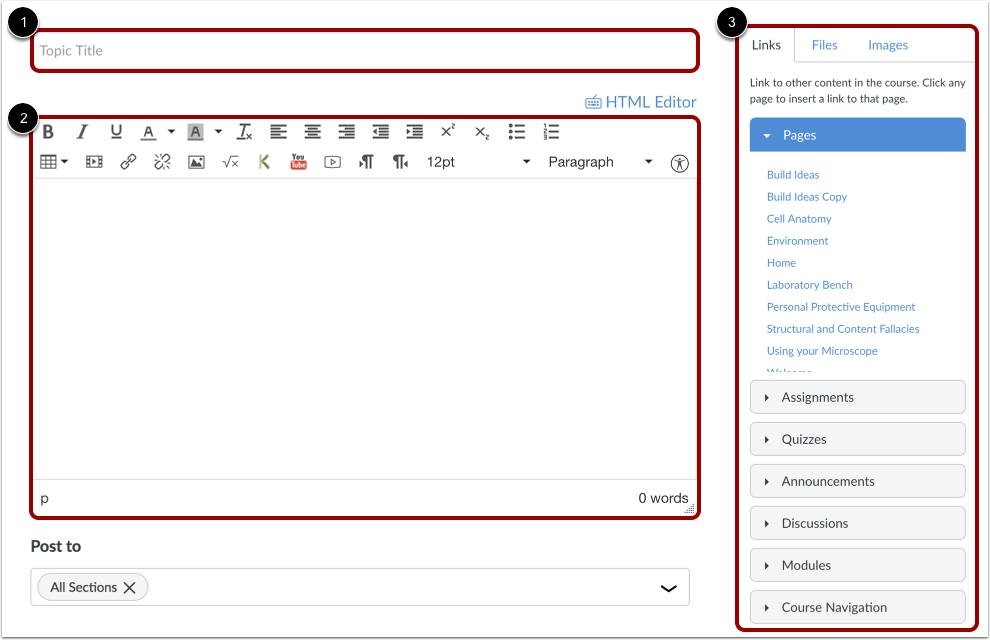Apply superscript formatting
The image size is (990, 640).
(x=448, y=131)
